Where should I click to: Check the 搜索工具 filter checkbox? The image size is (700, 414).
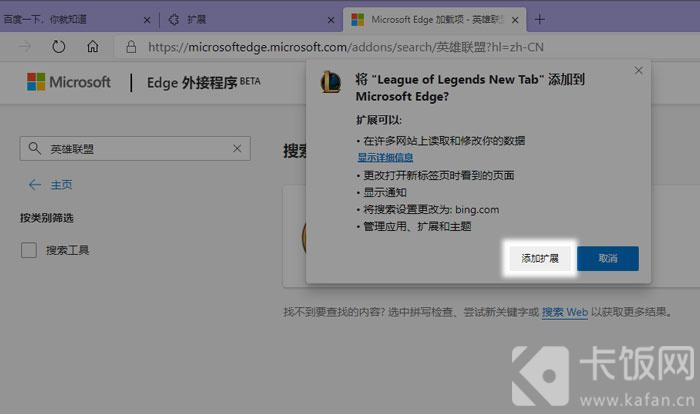[29, 250]
